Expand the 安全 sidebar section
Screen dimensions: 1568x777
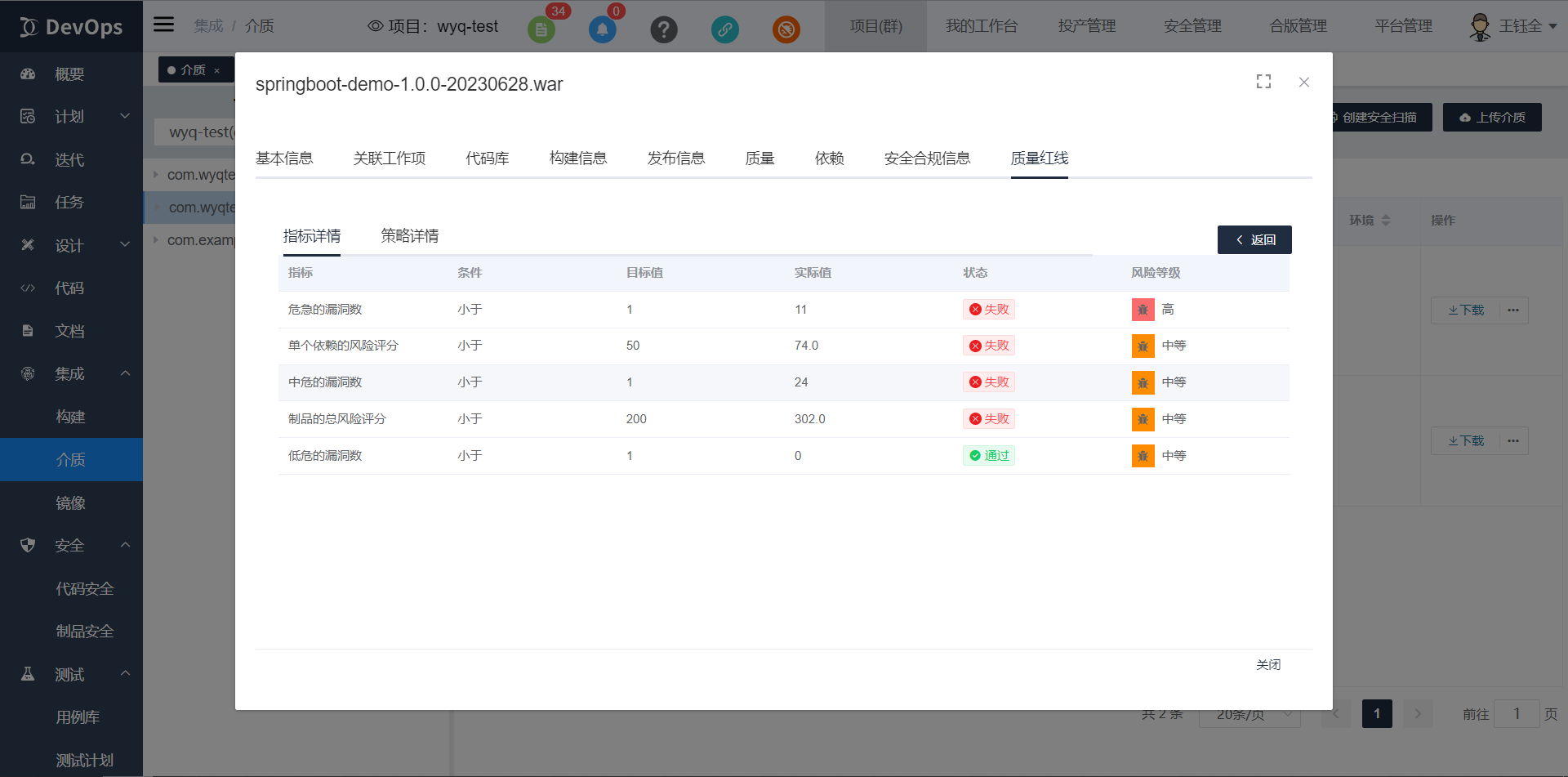(71, 545)
